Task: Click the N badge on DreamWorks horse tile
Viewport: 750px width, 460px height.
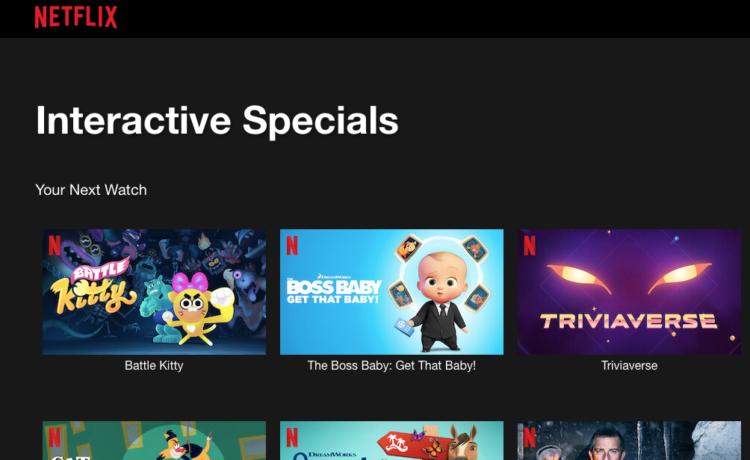Action: (x=292, y=437)
